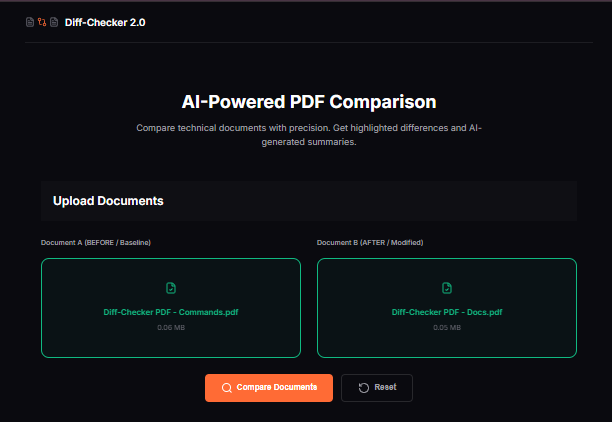
Task: Click the Diff-Checker PDF - Commands.pdf filename
Action: click(171, 312)
